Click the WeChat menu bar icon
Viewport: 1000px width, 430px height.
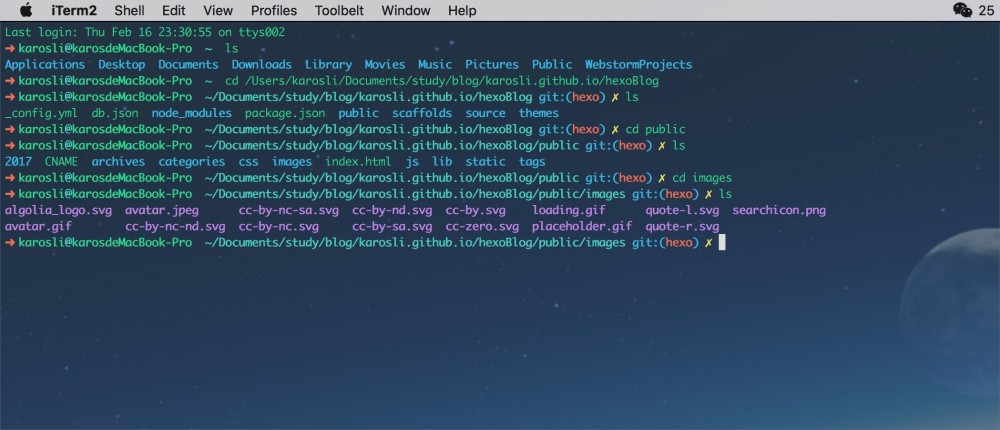[x=962, y=10]
